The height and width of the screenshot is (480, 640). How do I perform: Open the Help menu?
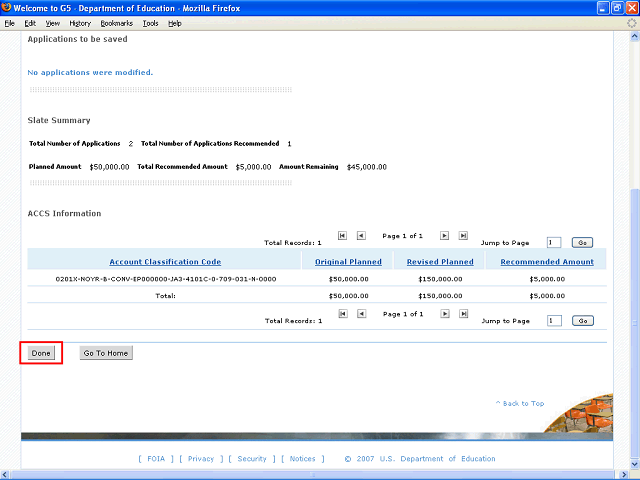175,23
